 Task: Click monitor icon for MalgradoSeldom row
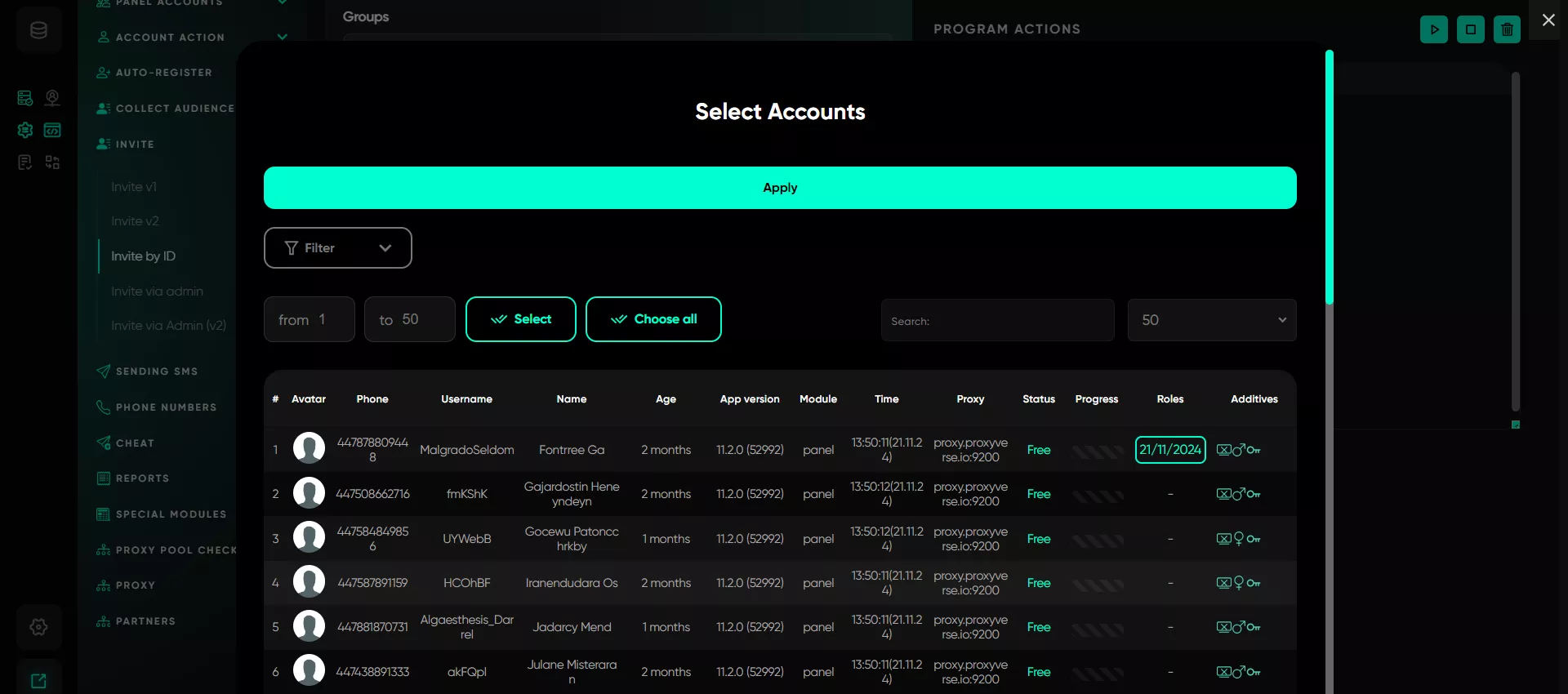[1223, 450]
